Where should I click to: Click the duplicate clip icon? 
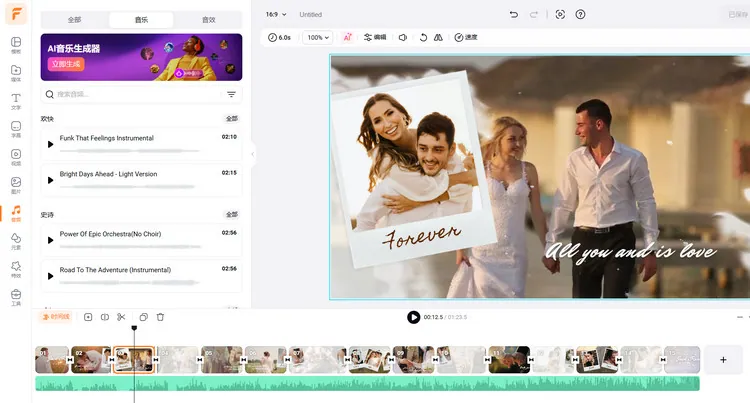point(143,317)
